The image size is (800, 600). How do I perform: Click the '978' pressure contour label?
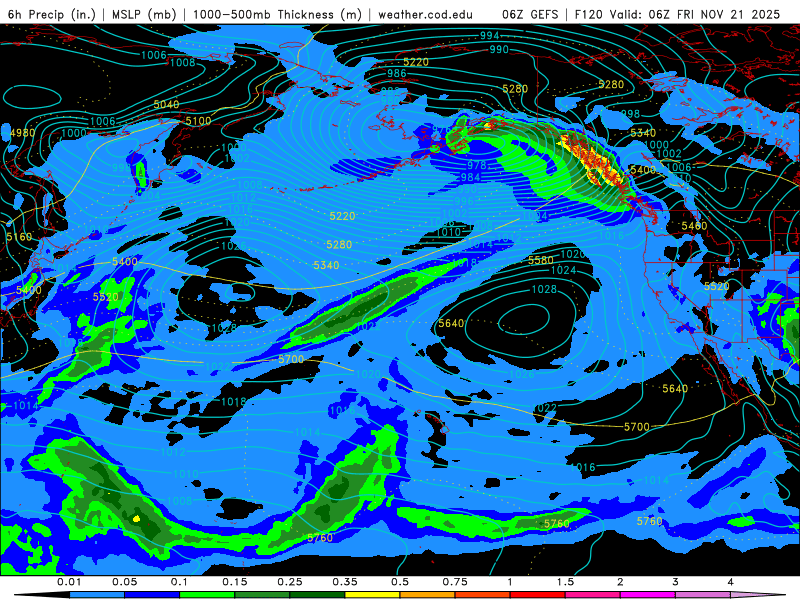pos(477,165)
